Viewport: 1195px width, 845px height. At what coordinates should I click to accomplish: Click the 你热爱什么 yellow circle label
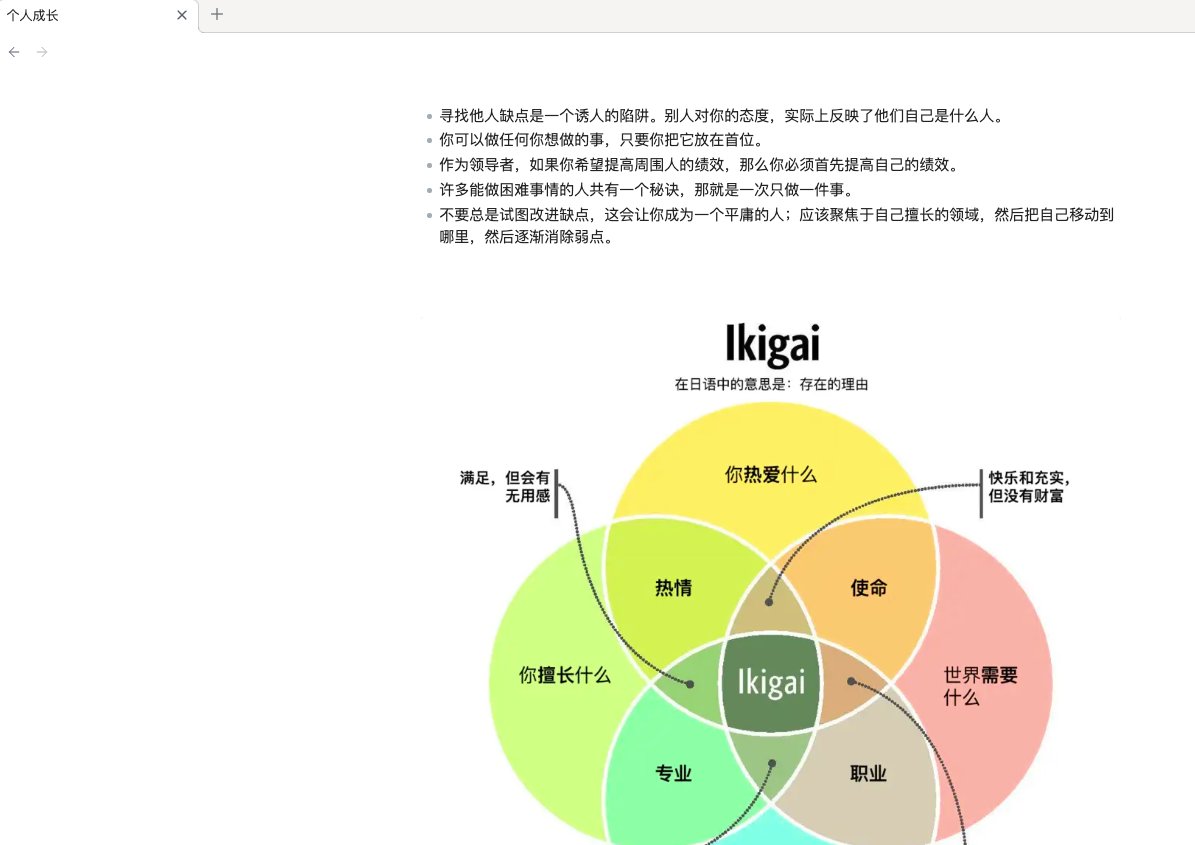tap(771, 475)
